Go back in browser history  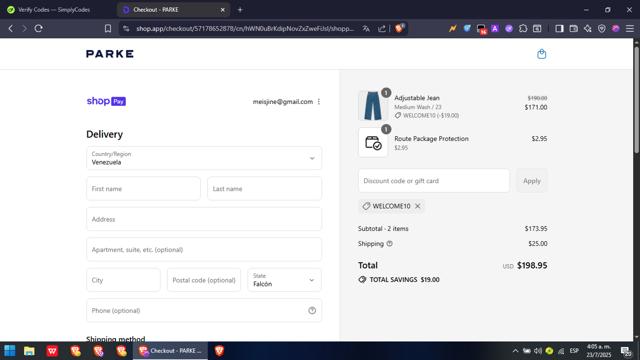click(11, 29)
